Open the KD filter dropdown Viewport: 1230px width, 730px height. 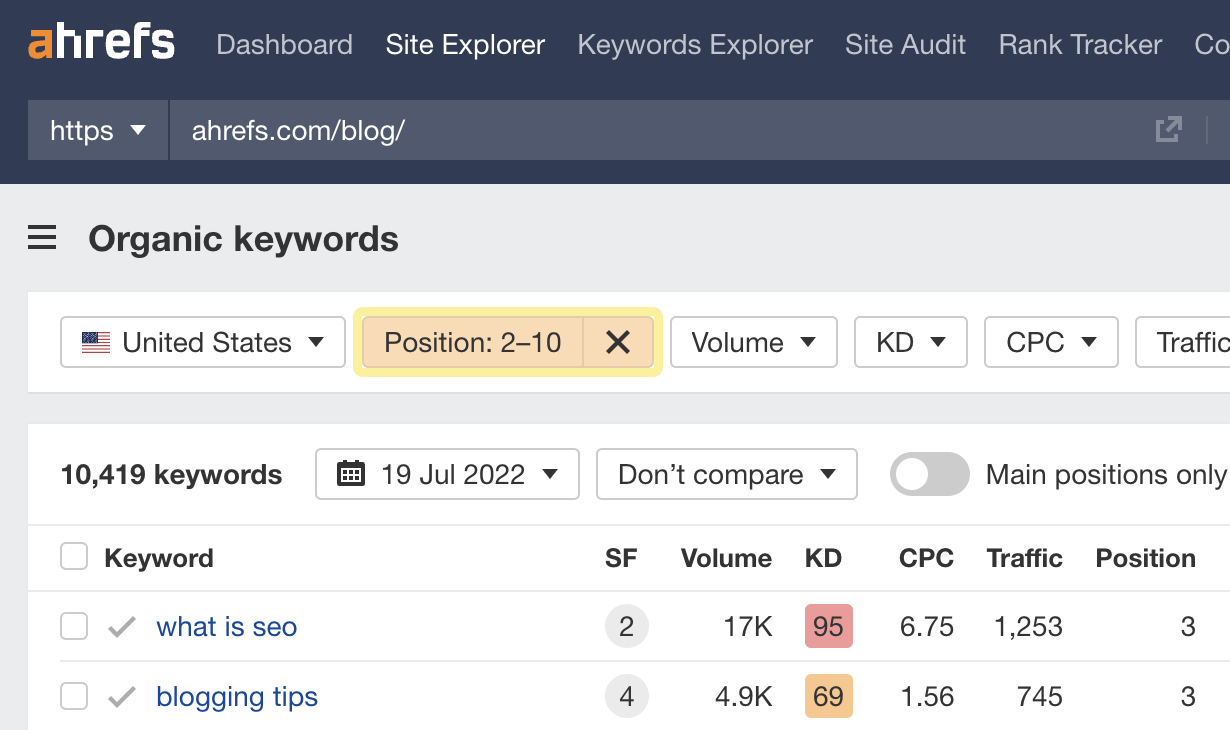(911, 342)
